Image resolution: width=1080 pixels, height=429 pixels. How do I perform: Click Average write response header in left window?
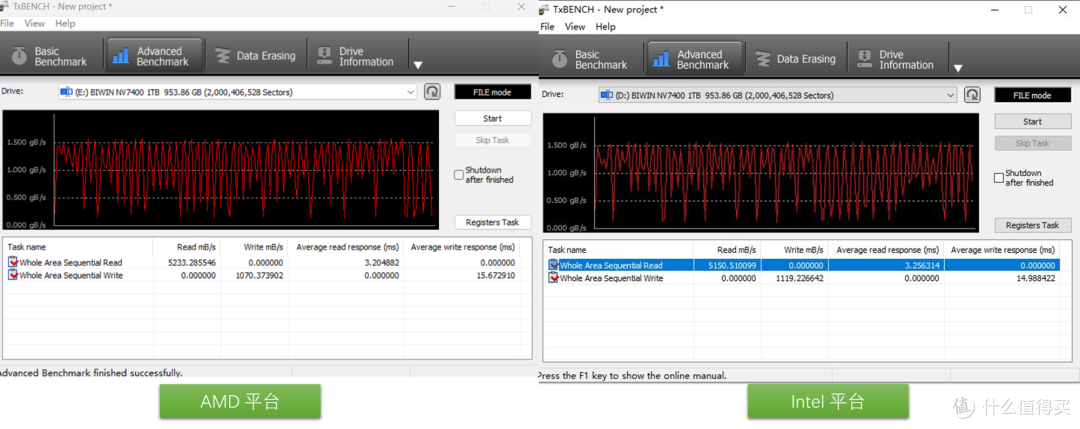pos(461,247)
